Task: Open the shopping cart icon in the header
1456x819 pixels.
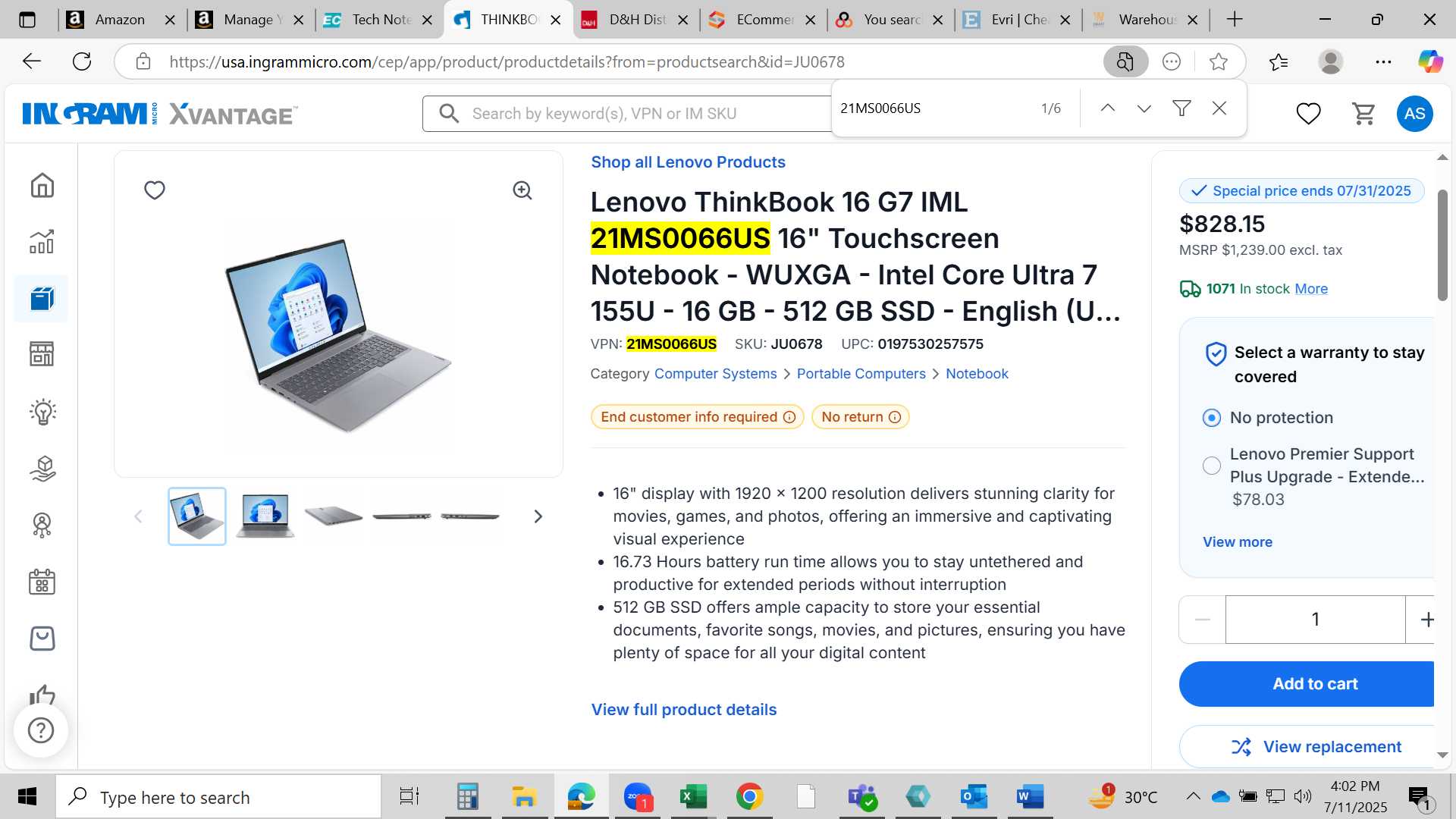Action: point(1363,114)
